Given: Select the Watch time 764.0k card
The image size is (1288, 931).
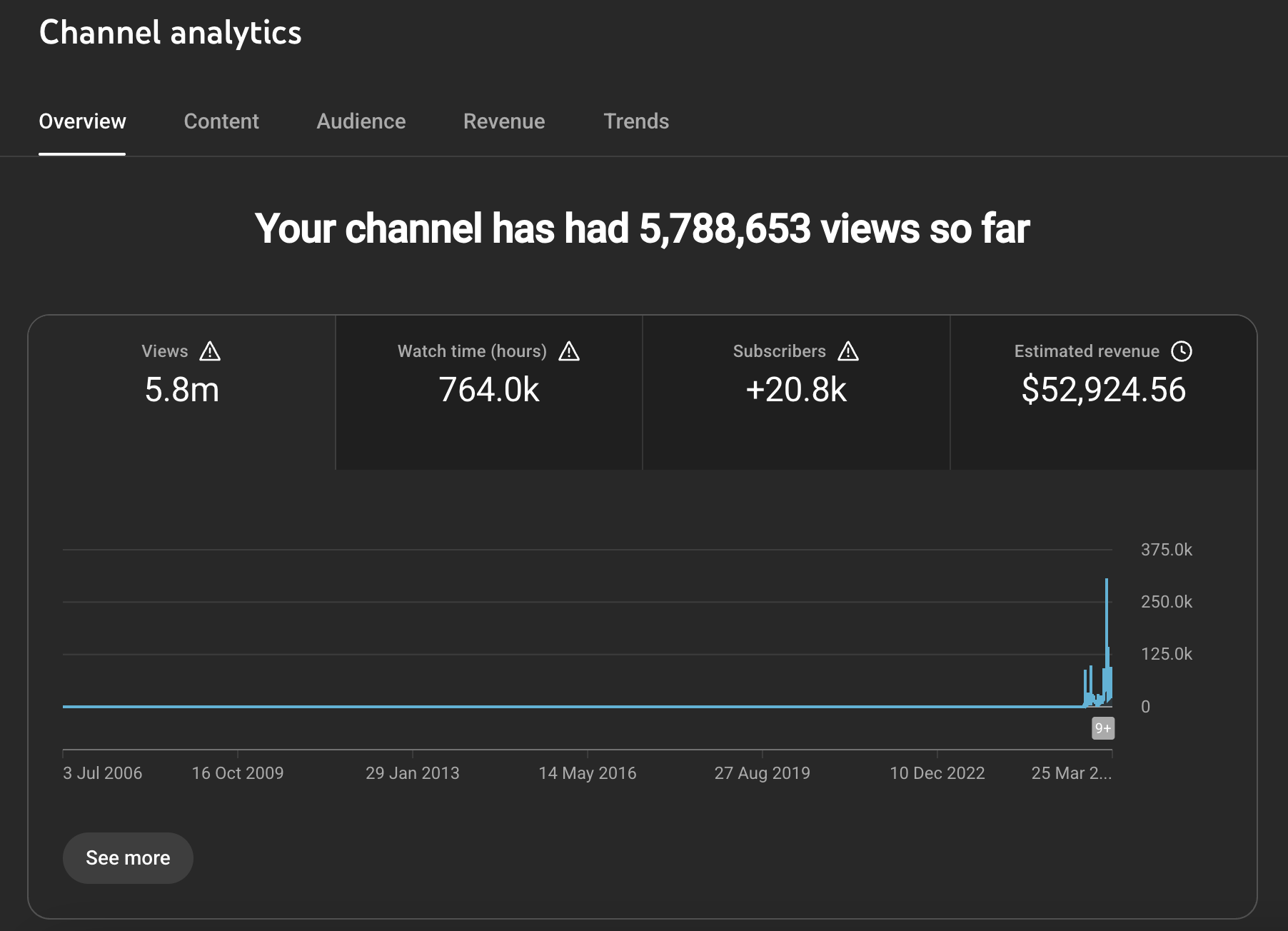Looking at the screenshot, I should point(489,392).
